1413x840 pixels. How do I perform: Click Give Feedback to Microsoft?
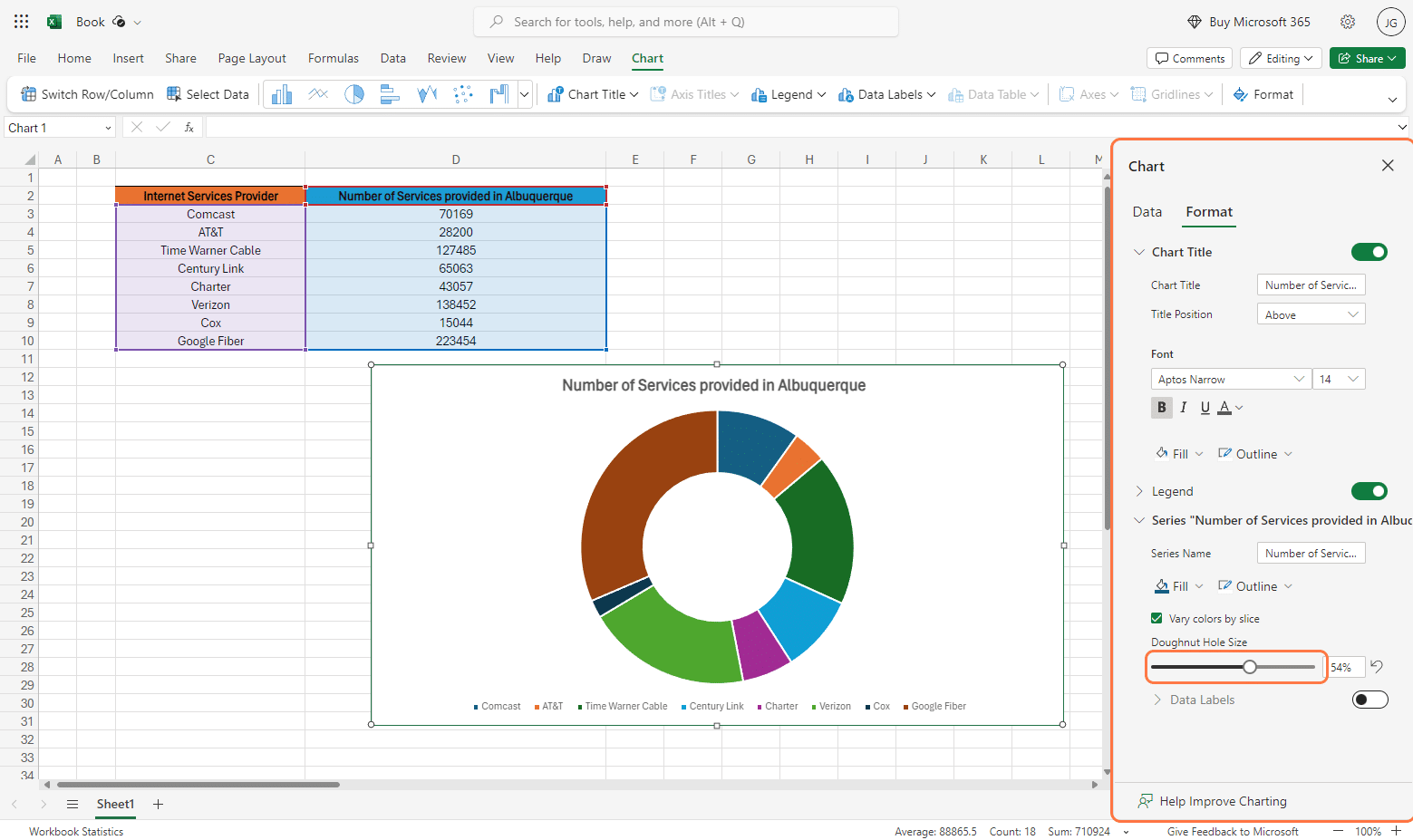[x=1233, y=831]
